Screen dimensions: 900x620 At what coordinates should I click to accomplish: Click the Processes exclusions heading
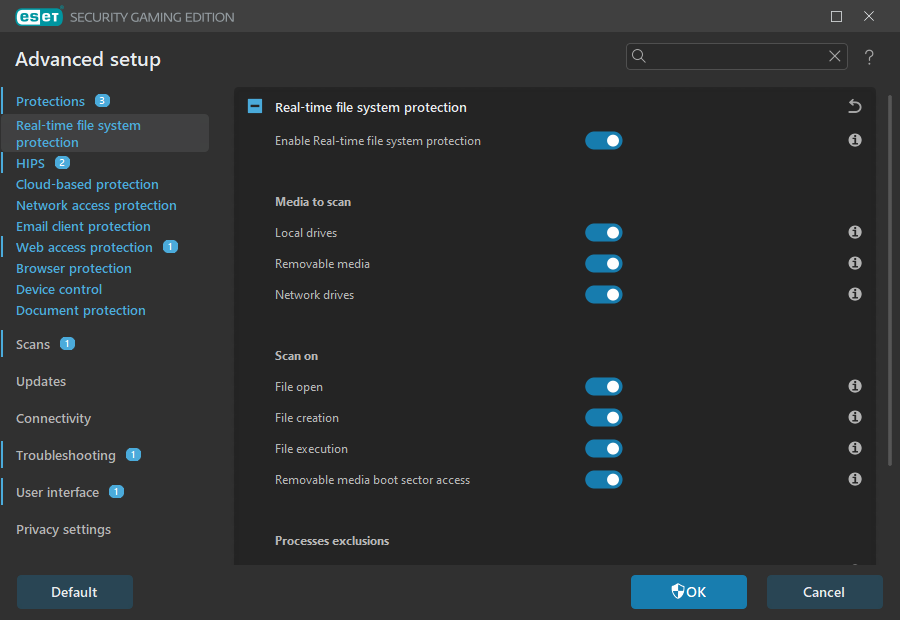click(x=332, y=541)
